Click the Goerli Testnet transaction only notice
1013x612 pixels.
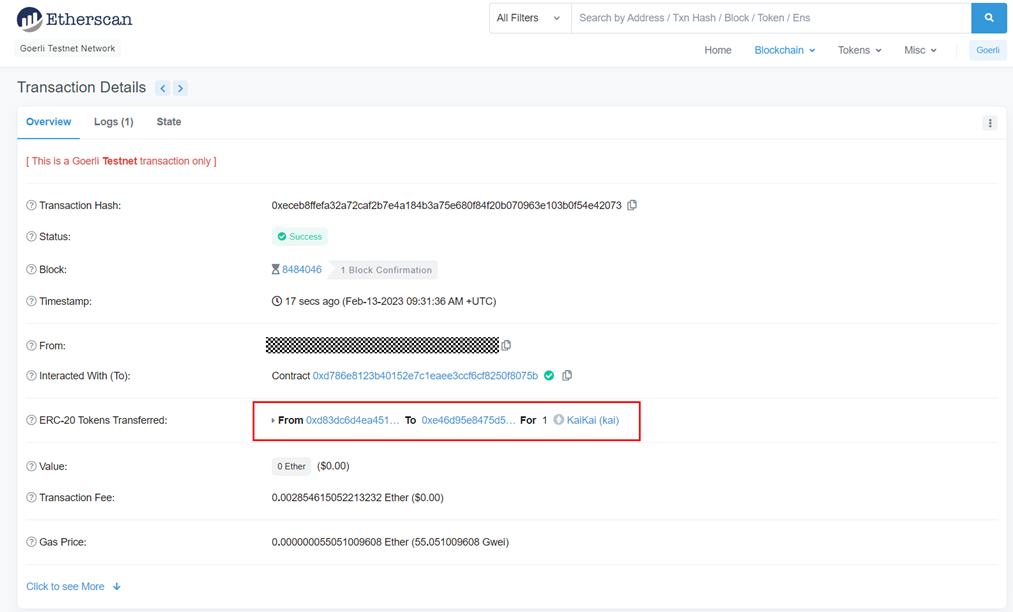click(121, 161)
